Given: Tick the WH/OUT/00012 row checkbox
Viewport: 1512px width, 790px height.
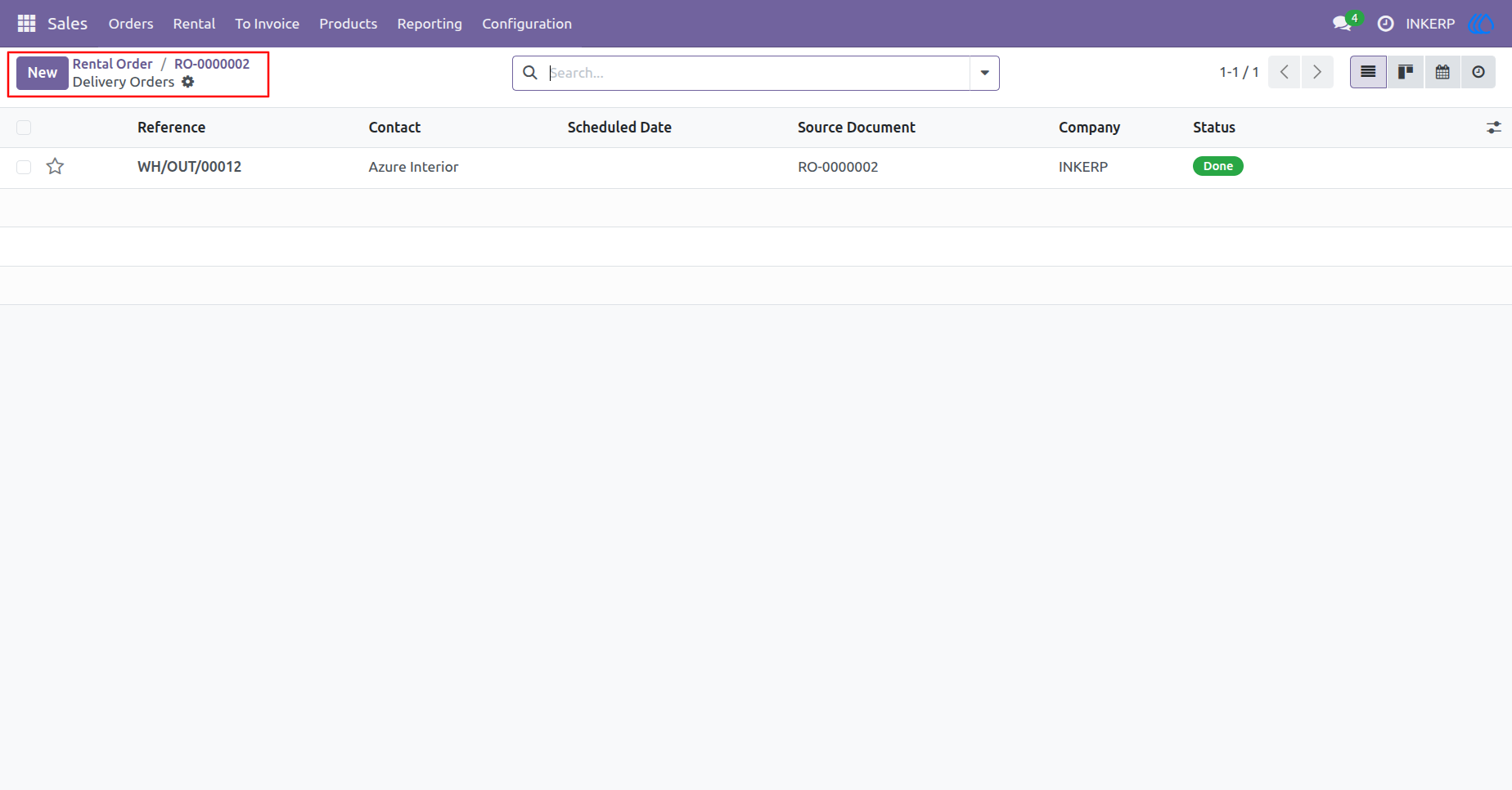Looking at the screenshot, I should tap(24, 167).
